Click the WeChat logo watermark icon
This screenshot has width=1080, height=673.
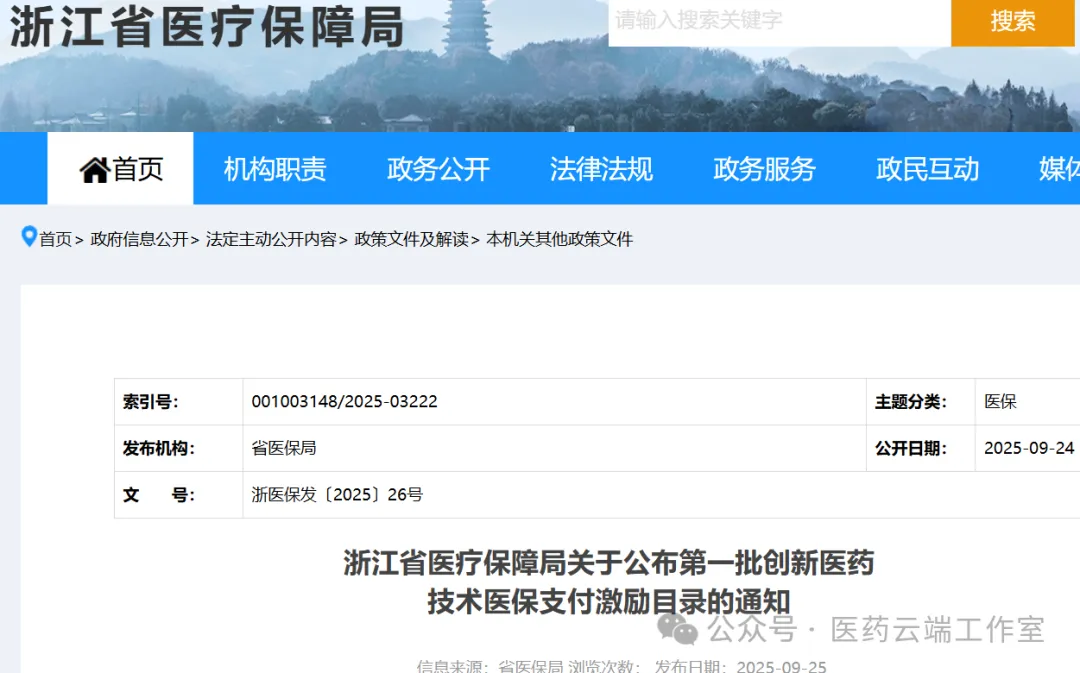pos(677,629)
